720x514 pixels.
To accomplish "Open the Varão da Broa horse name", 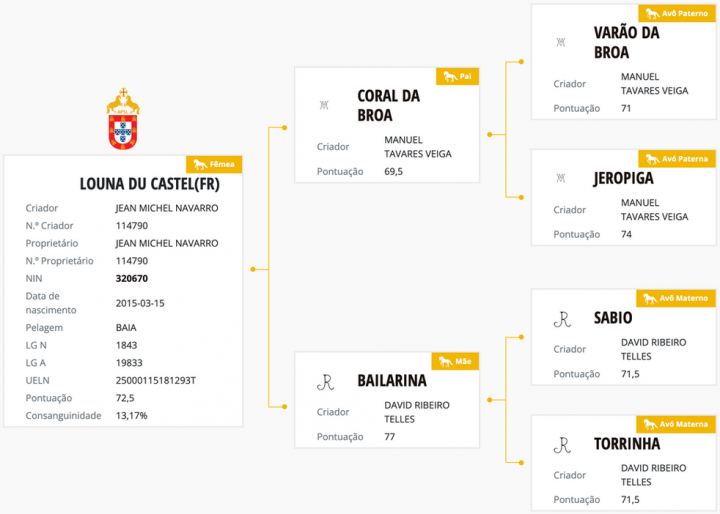I will click(x=626, y=42).
